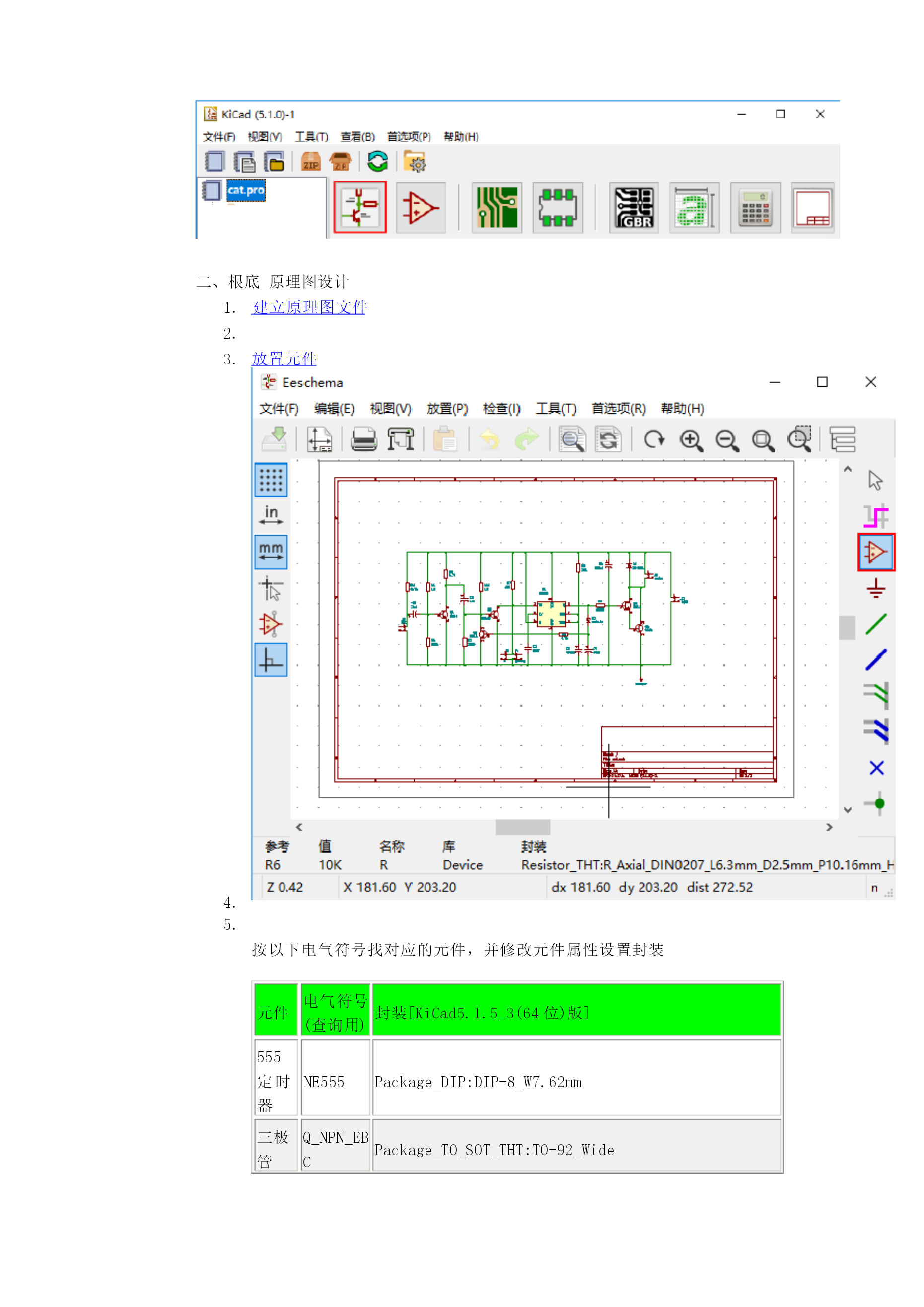This screenshot has height=1307, width=924.
Task: Open the 文件(F) menu in KiCad
Action: [x=218, y=137]
